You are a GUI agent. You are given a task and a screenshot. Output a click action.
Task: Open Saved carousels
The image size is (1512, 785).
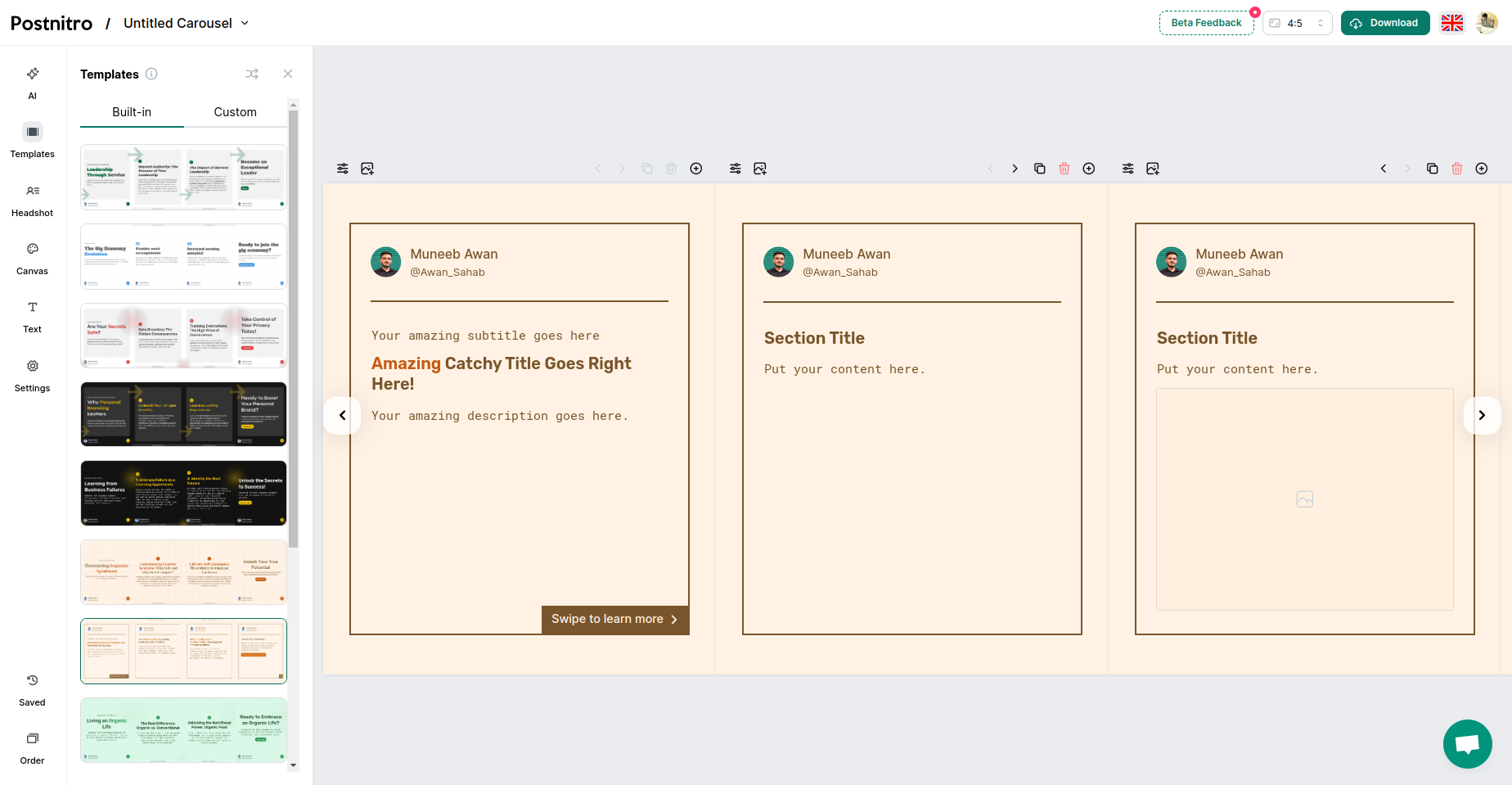point(33,690)
